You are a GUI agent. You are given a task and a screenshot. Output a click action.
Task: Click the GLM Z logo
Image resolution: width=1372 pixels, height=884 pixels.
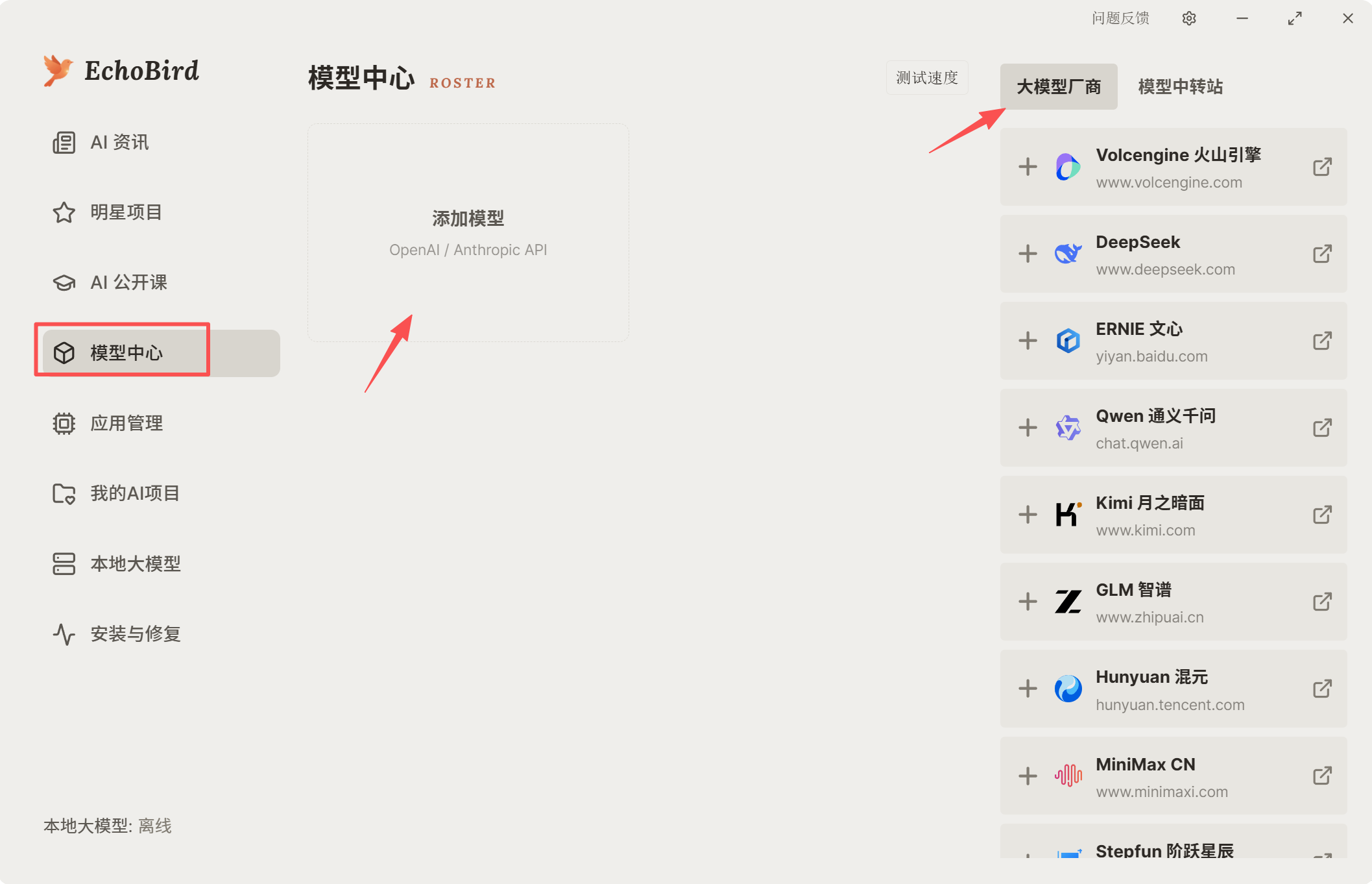pos(1068,602)
